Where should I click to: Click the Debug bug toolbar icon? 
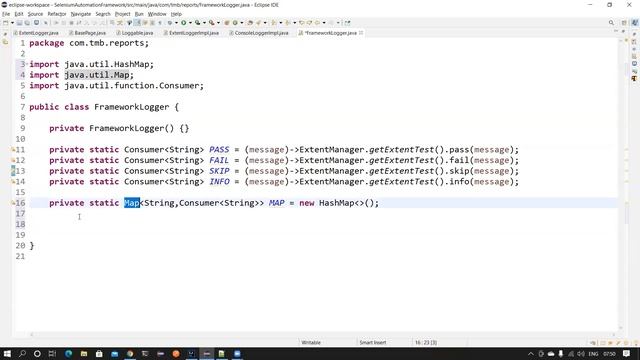coord(169,23)
